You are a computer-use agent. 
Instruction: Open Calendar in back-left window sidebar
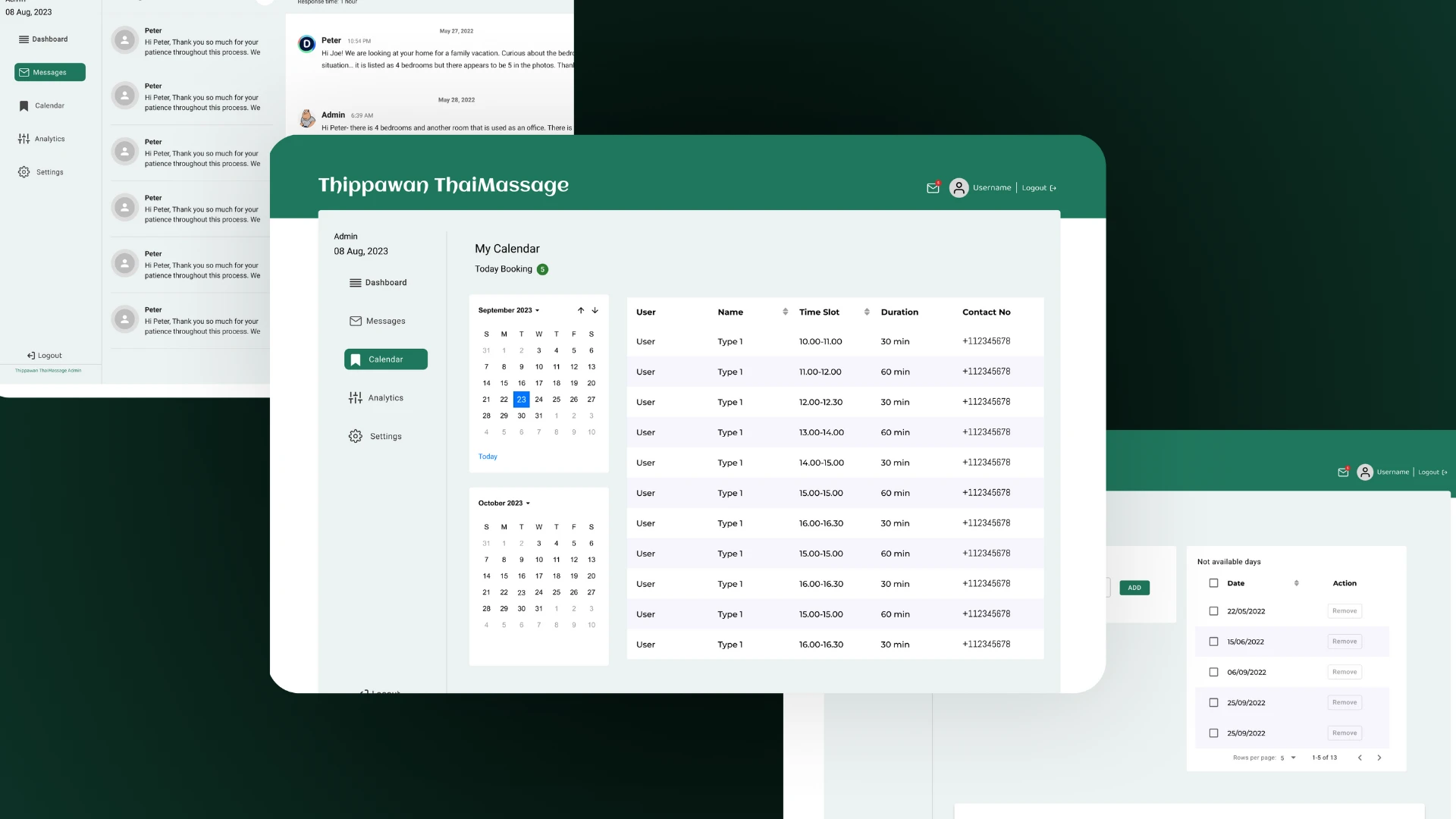[42, 106]
